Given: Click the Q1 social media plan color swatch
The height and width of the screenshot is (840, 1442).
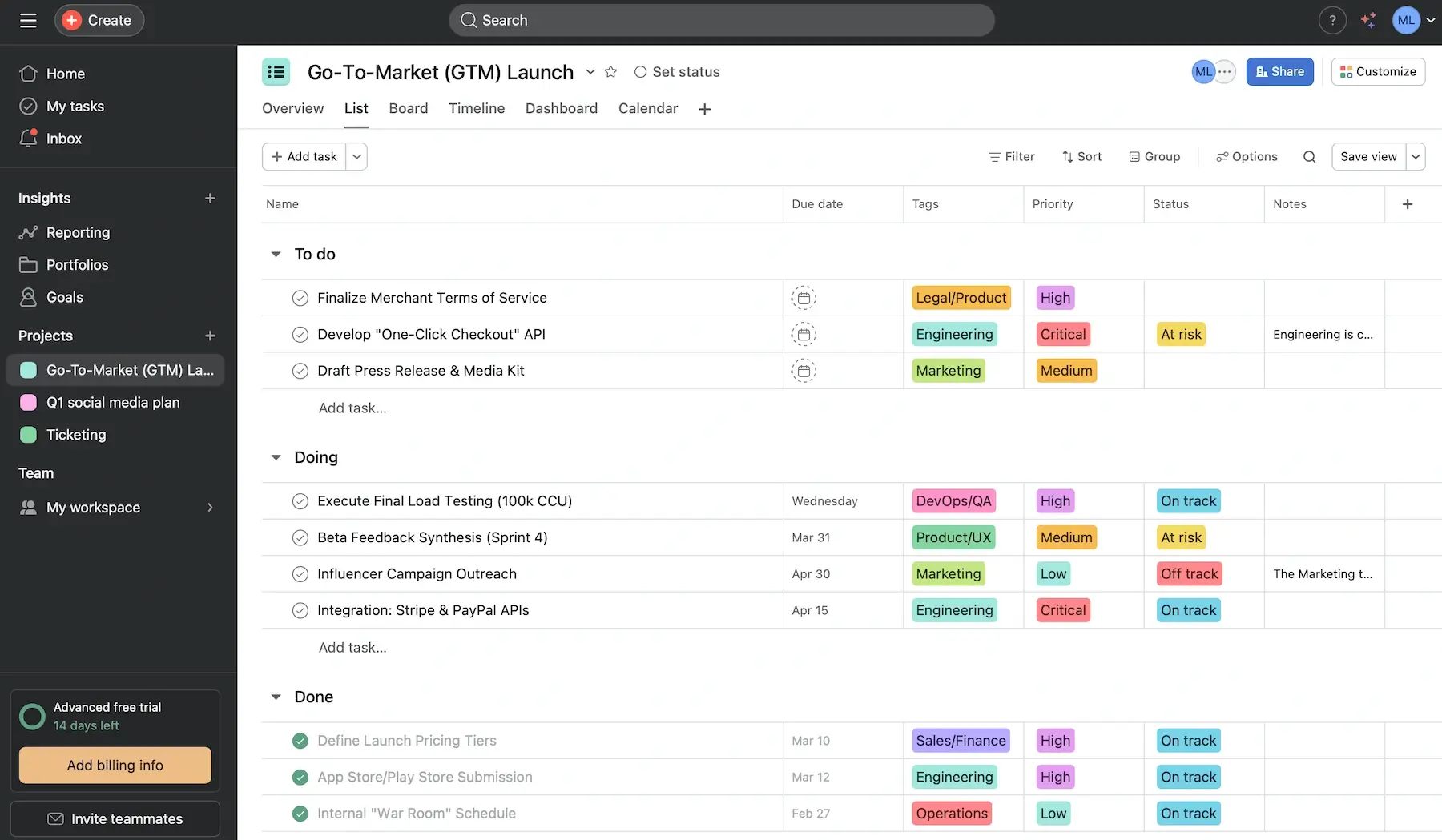Looking at the screenshot, I should pos(28,402).
